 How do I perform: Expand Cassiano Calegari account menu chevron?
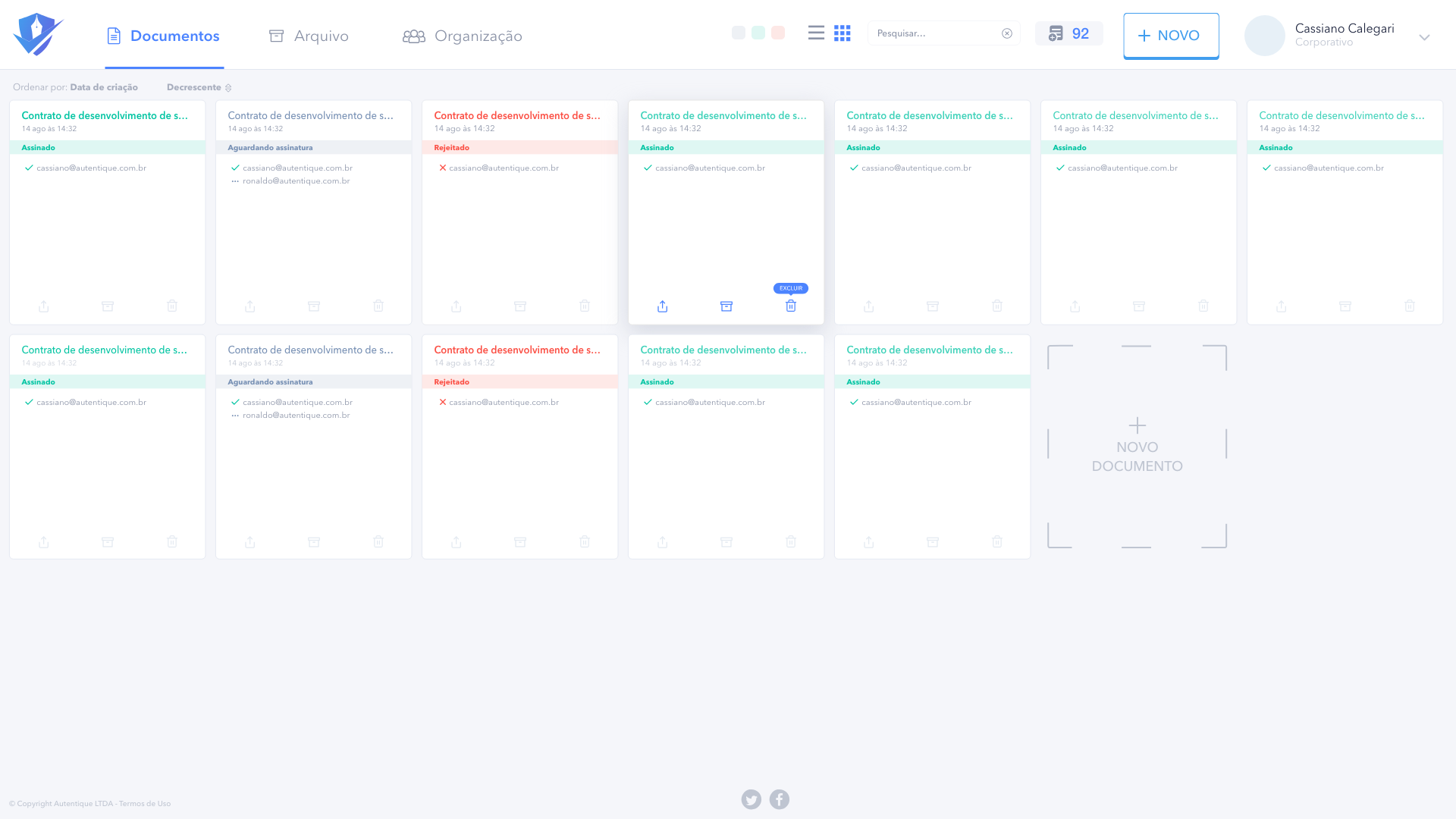(1423, 37)
